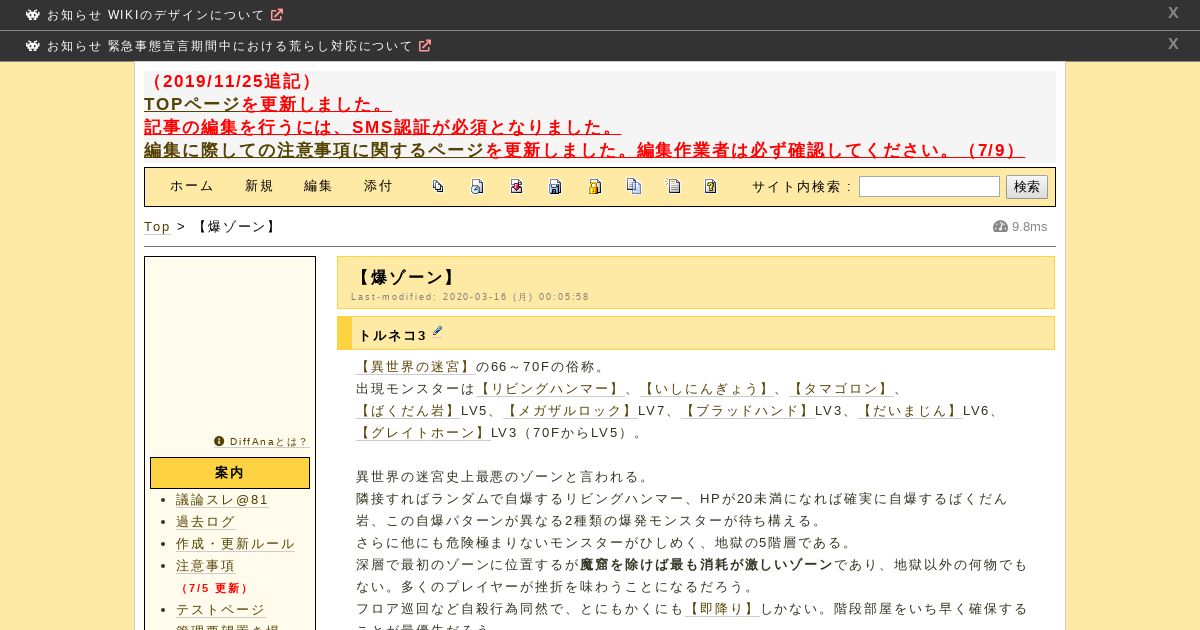The width and height of the screenshot is (1200, 630).
Task: Click the diff pages icon in toolbar
Action: pyautogui.click(x=438, y=186)
